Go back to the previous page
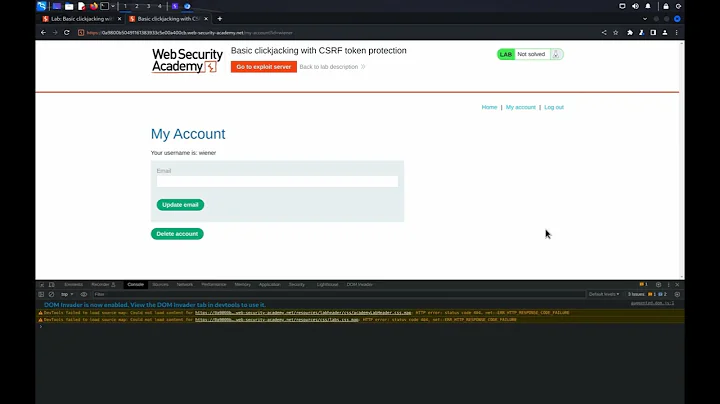Viewport: 720px width, 404px height. (x=43, y=33)
